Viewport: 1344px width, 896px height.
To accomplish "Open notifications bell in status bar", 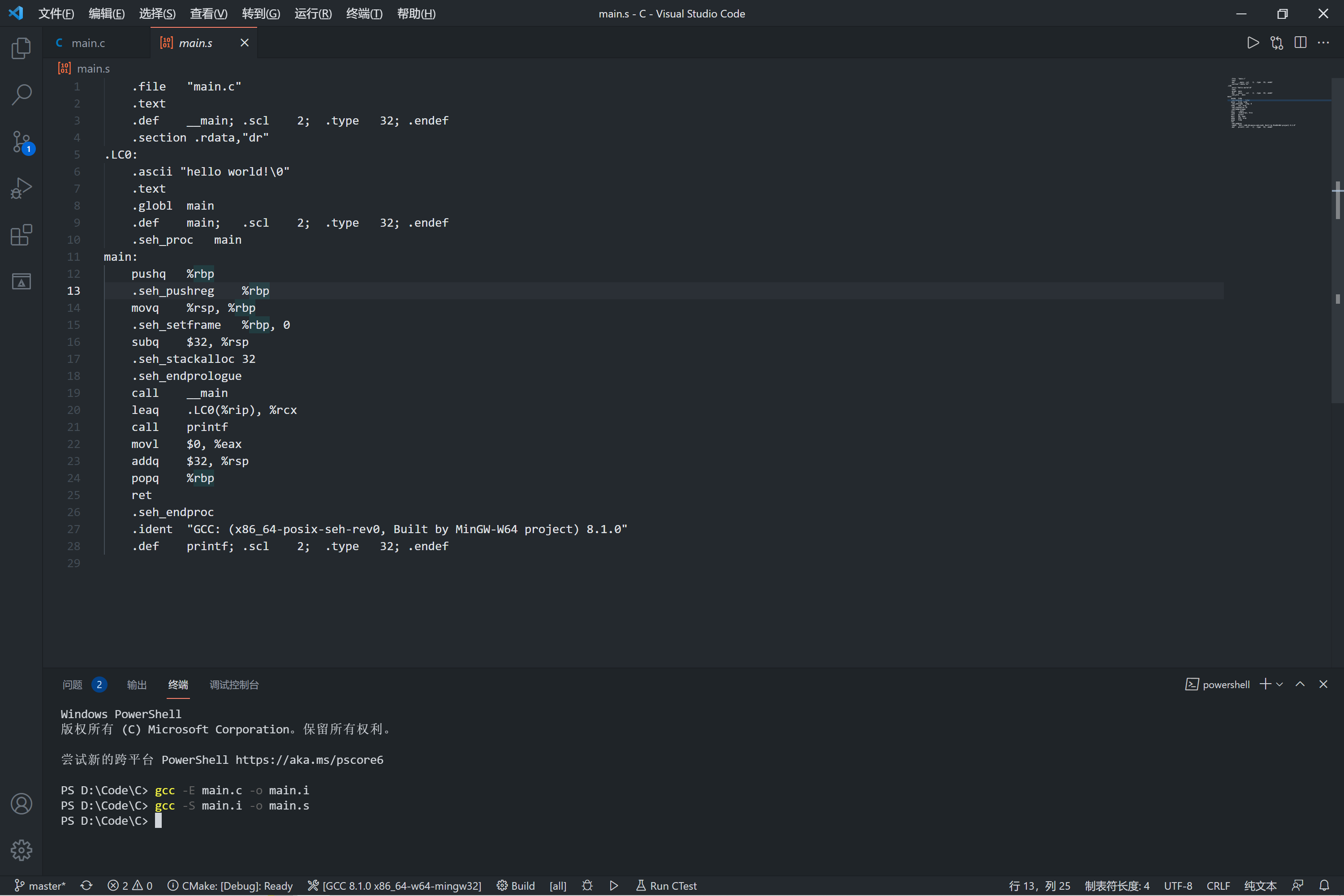I will point(1324,886).
